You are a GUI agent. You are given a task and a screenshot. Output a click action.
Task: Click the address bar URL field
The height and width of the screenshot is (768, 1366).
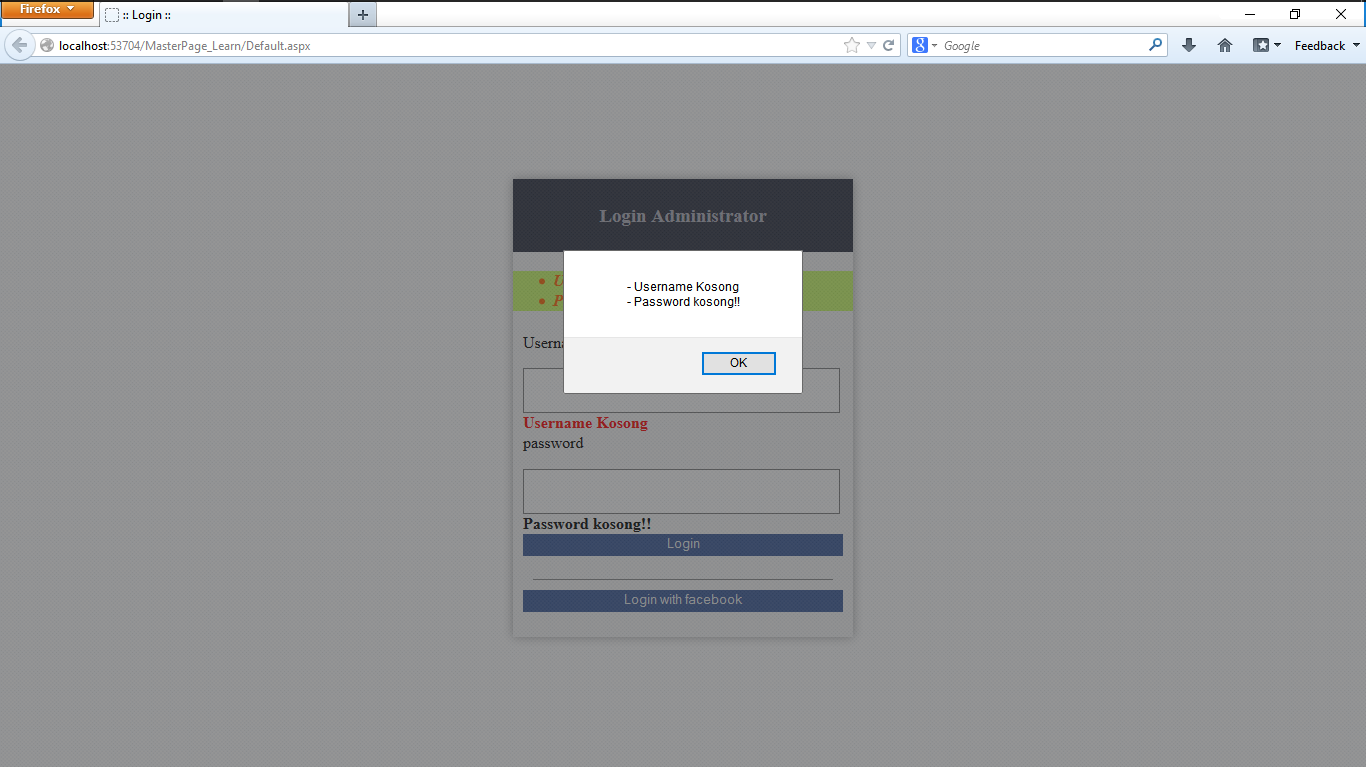point(400,44)
